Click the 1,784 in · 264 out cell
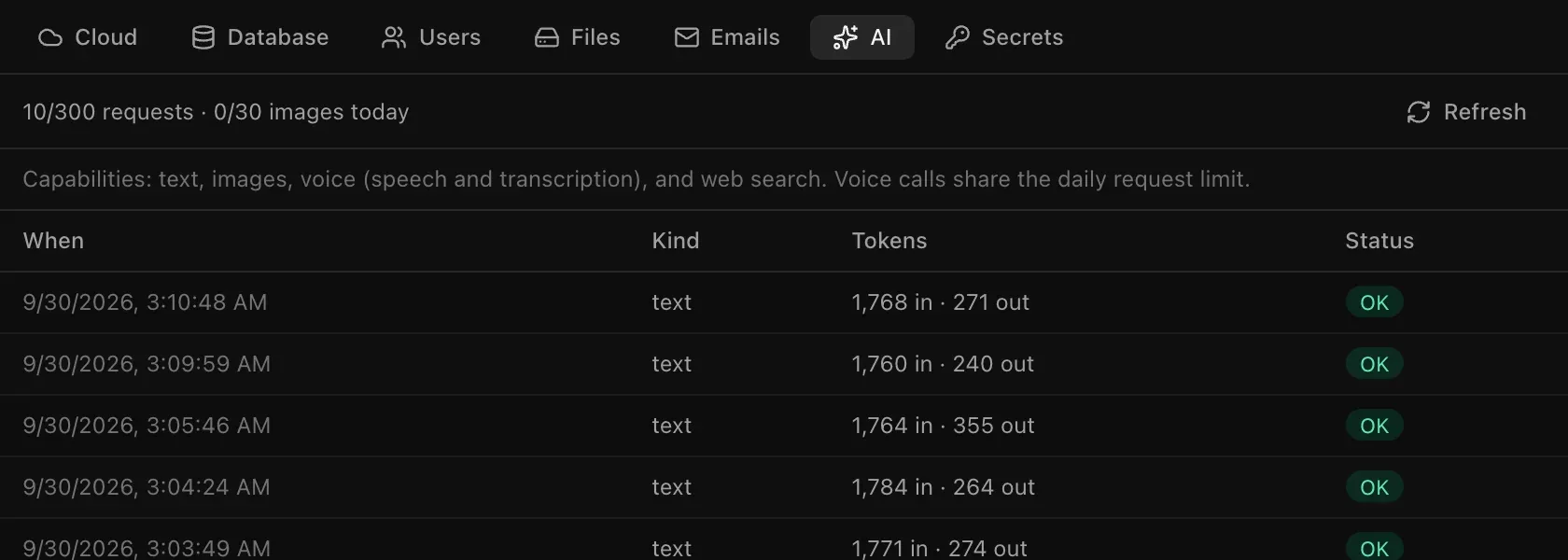This screenshot has height=560, width=1568. click(943, 487)
